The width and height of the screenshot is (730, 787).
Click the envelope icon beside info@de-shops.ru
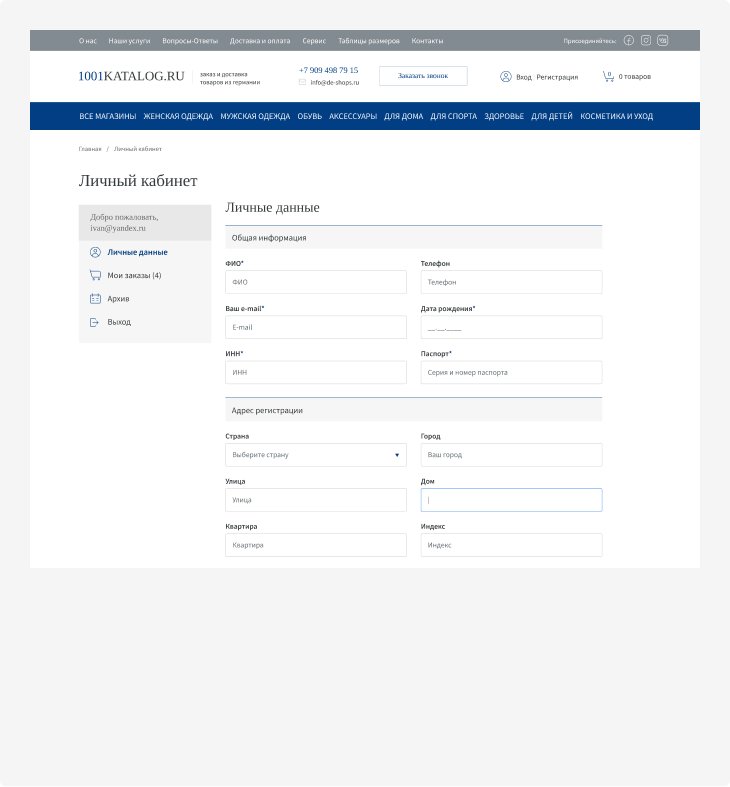[x=302, y=82]
